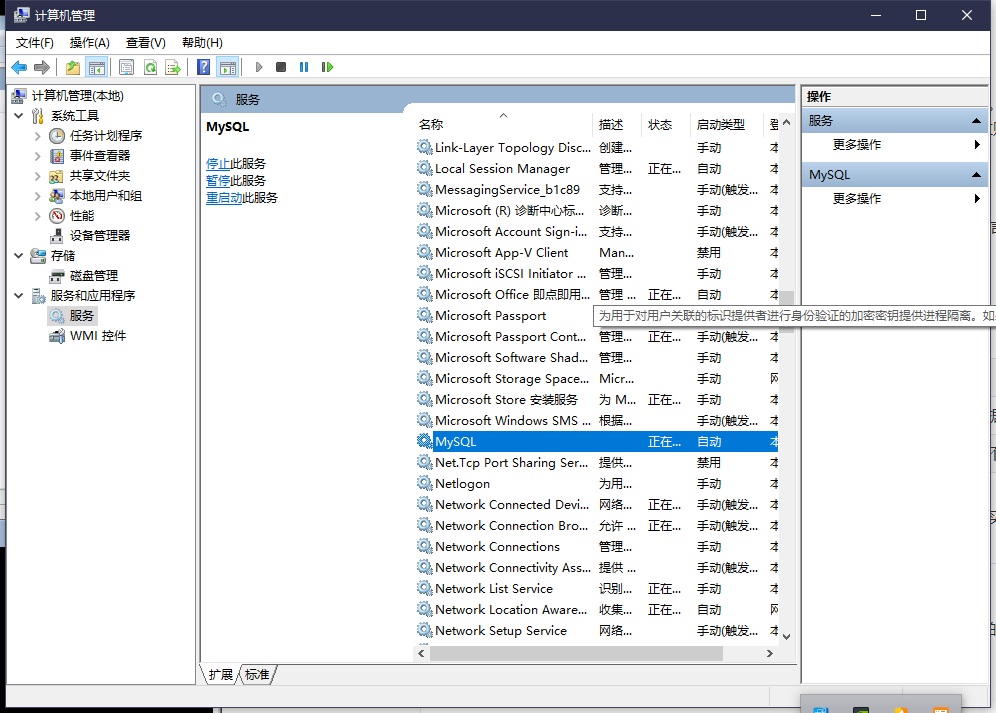The image size is (996, 713).
Task: Click the Restart service toolbar icon
Action: pos(327,67)
